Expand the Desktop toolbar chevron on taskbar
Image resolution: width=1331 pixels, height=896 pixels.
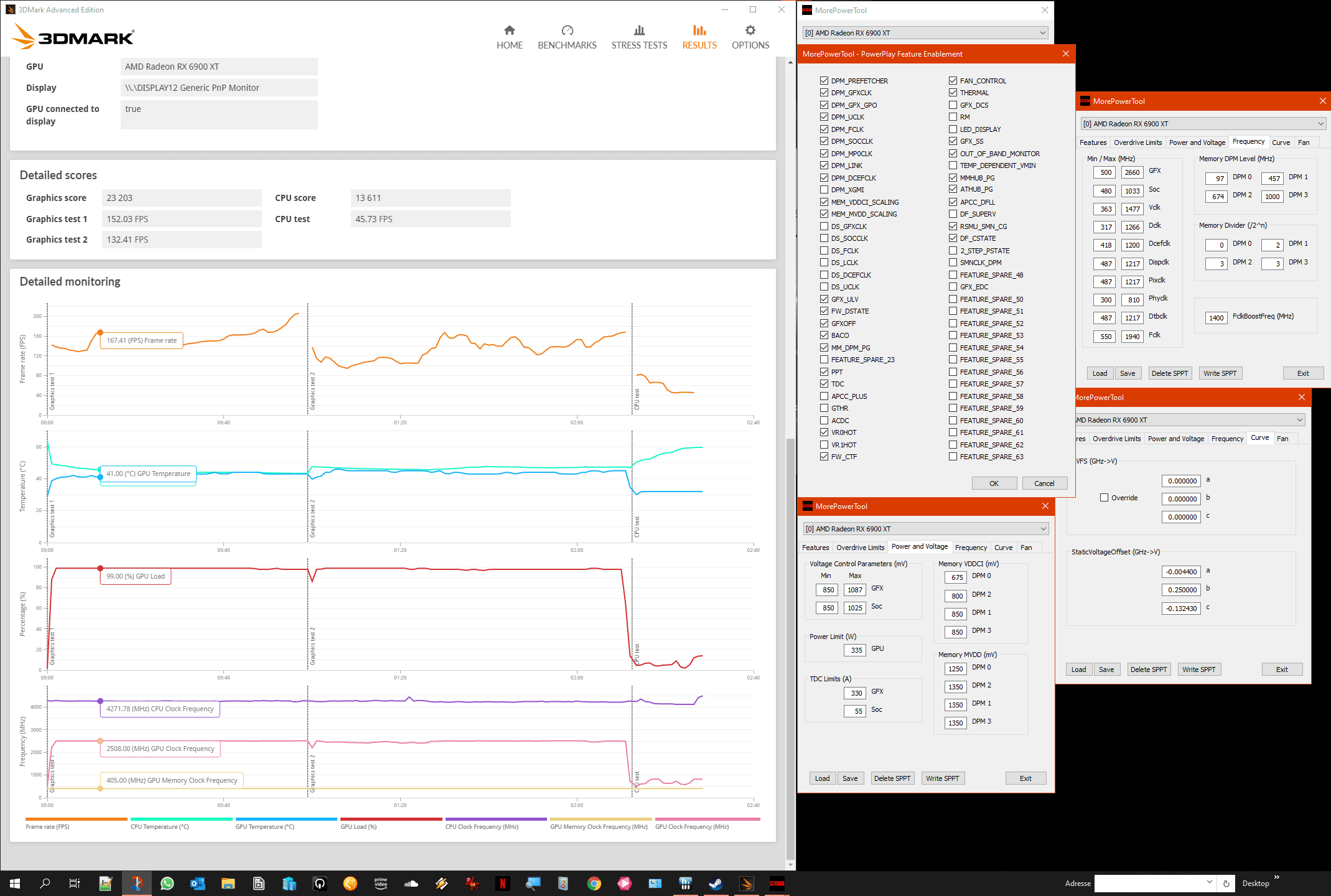[1277, 877]
